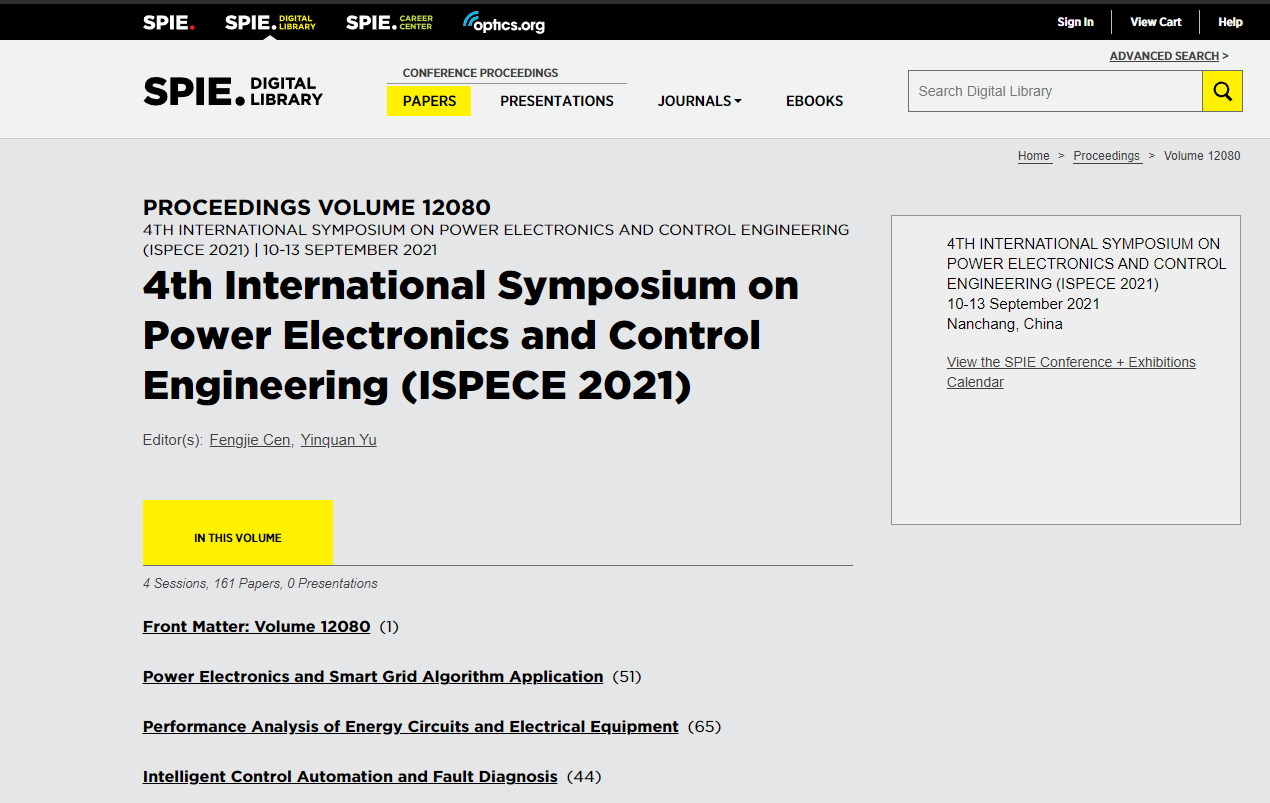Click the Conference Proceedings label
Viewport: 1270px width, 803px height.
point(480,73)
